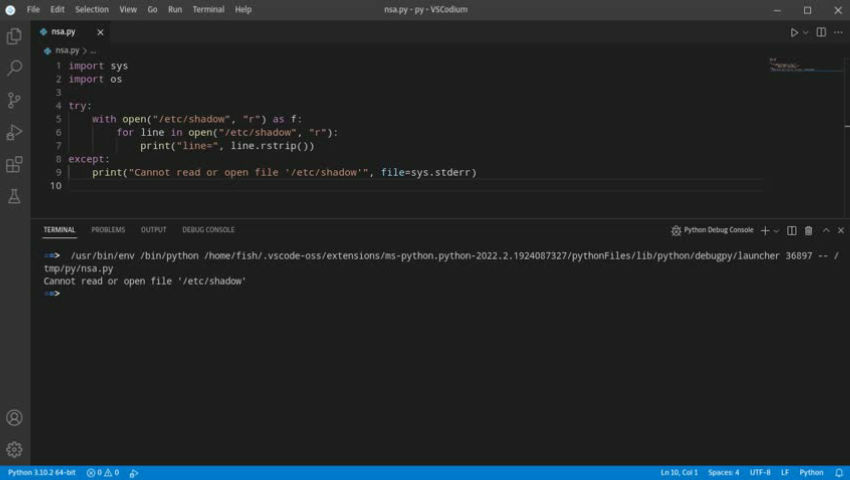Switch to the OUTPUT panel tab
Viewport: 850px width, 480px height.
click(x=153, y=230)
